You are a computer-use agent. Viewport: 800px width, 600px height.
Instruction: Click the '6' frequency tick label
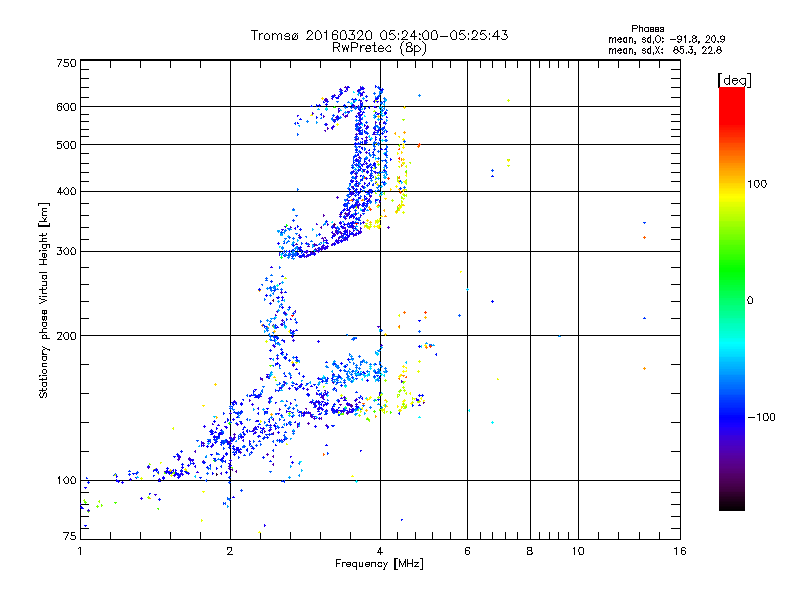pos(467,551)
